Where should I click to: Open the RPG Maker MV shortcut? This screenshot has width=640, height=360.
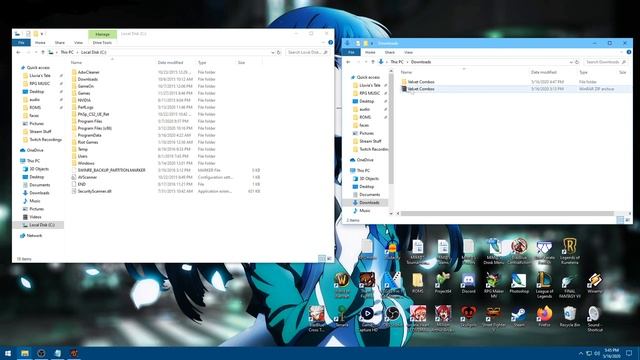coord(493,285)
